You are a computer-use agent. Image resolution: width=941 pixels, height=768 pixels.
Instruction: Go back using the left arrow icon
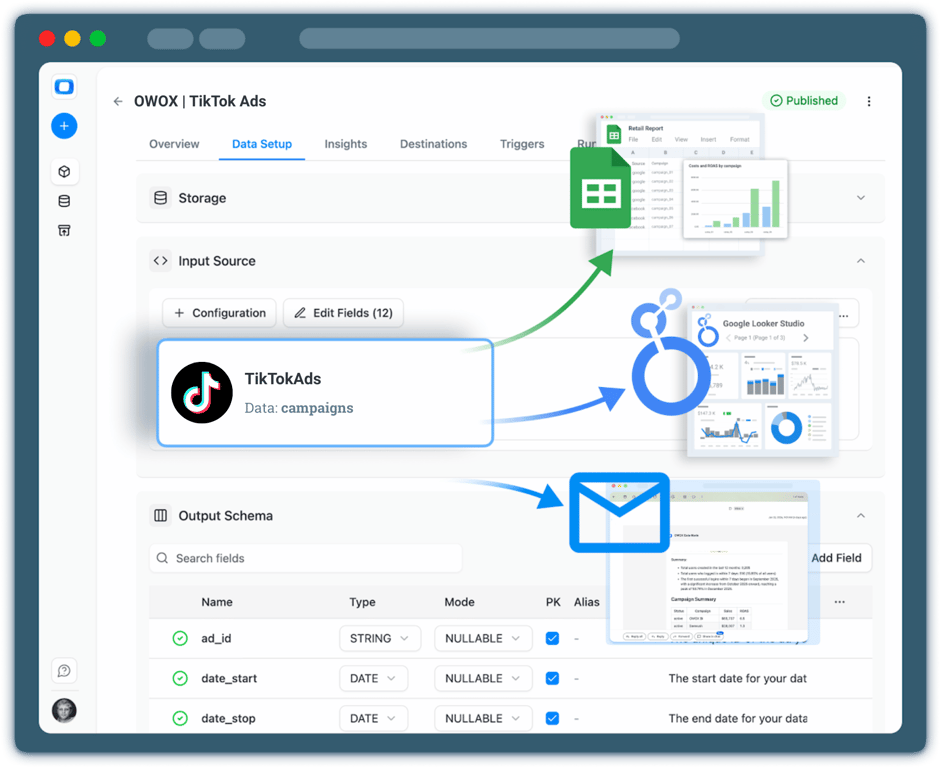pyautogui.click(x=118, y=101)
